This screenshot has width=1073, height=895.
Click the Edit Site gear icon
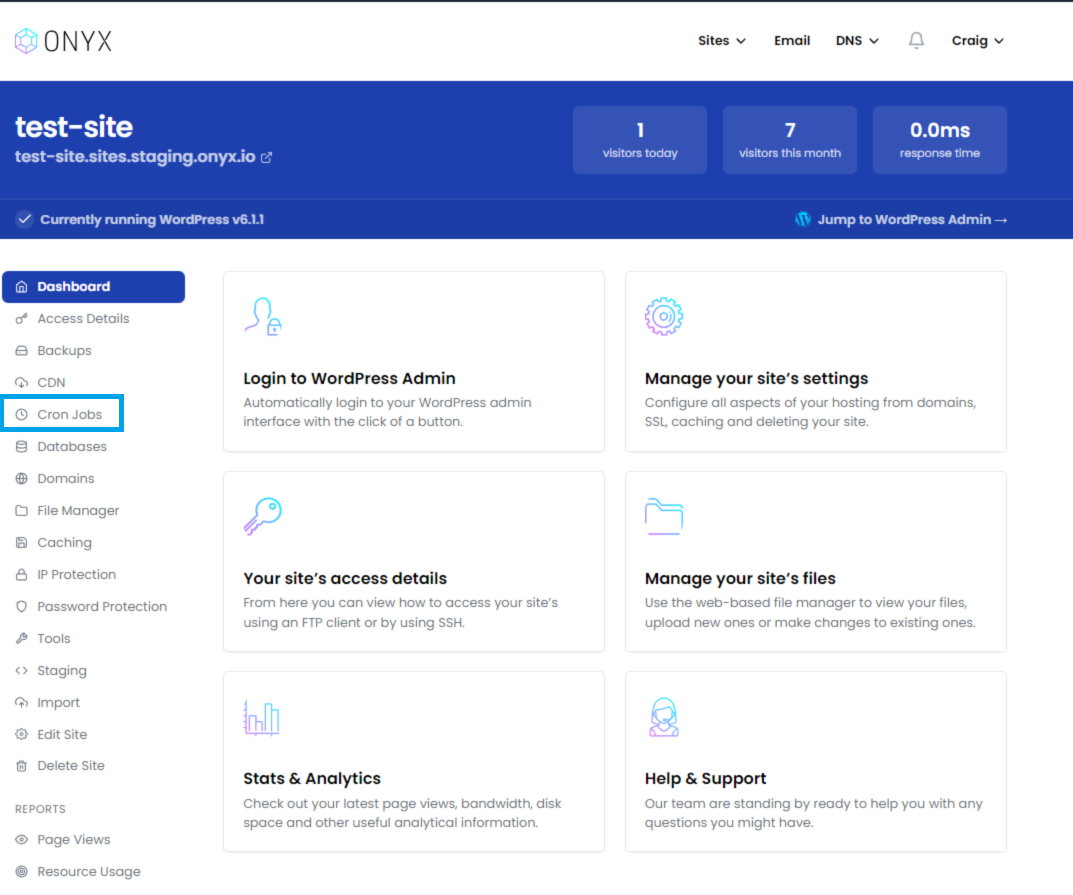(22, 734)
